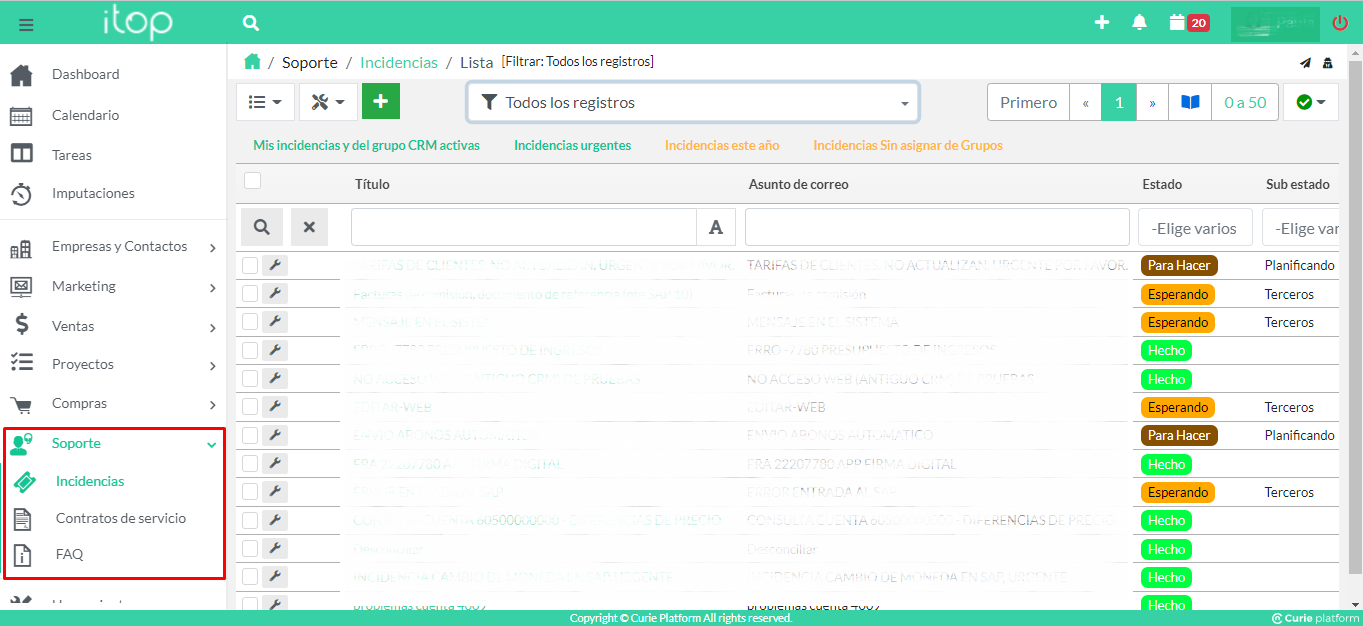Click the hamburger menu icon

(26, 24)
